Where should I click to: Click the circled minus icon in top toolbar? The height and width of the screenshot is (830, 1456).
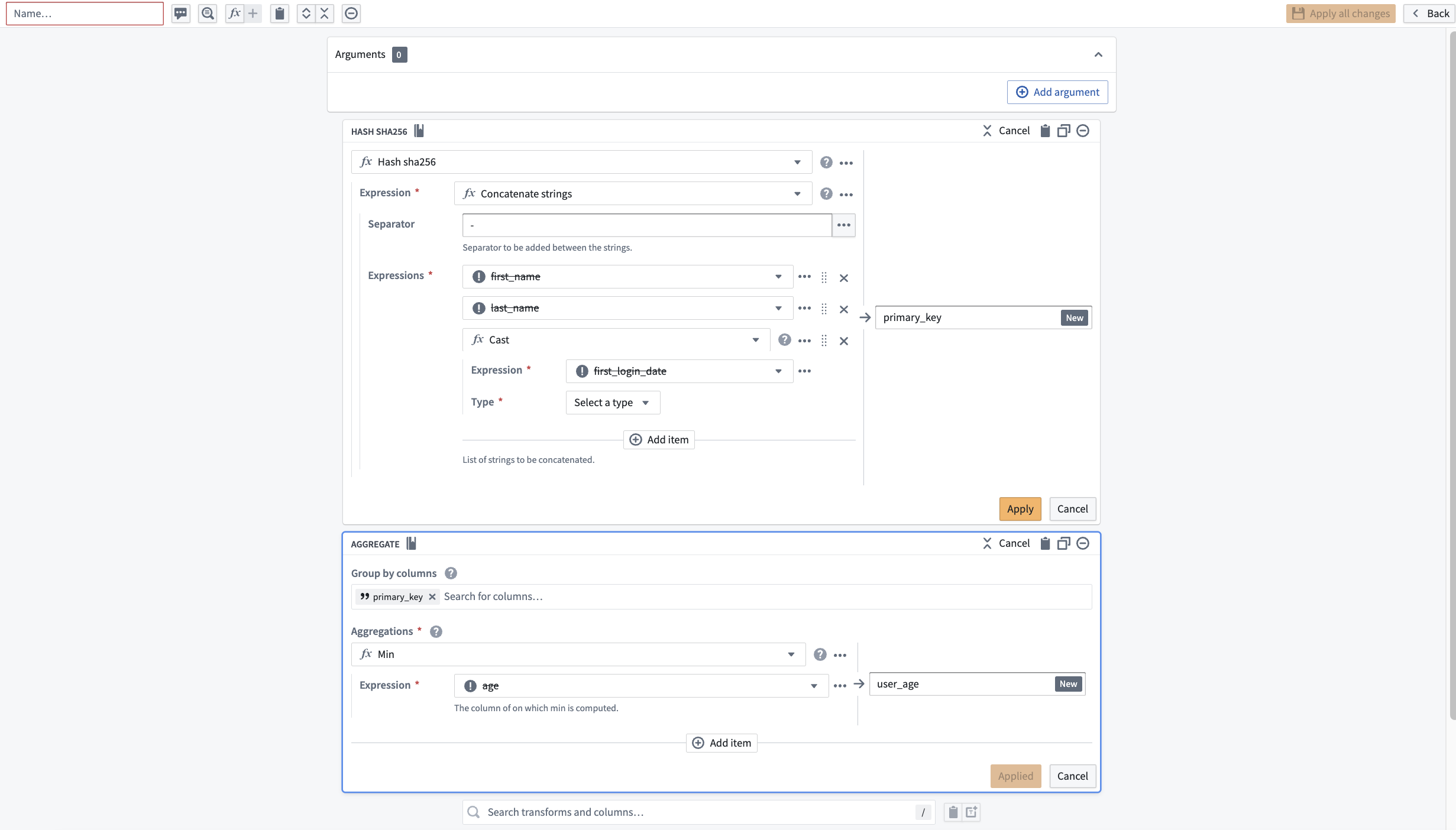pos(351,13)
